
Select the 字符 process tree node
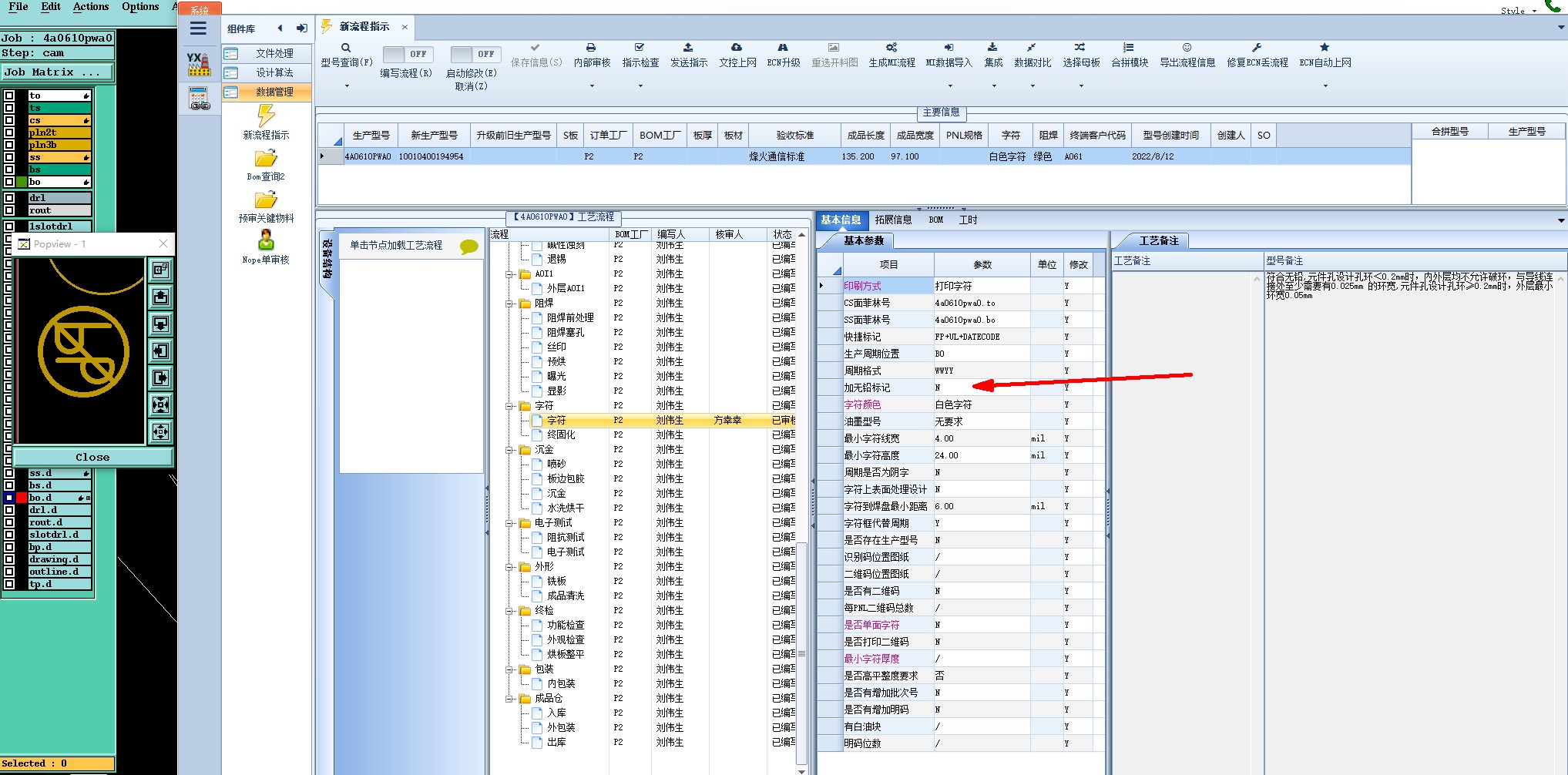(x=556, y=421)
